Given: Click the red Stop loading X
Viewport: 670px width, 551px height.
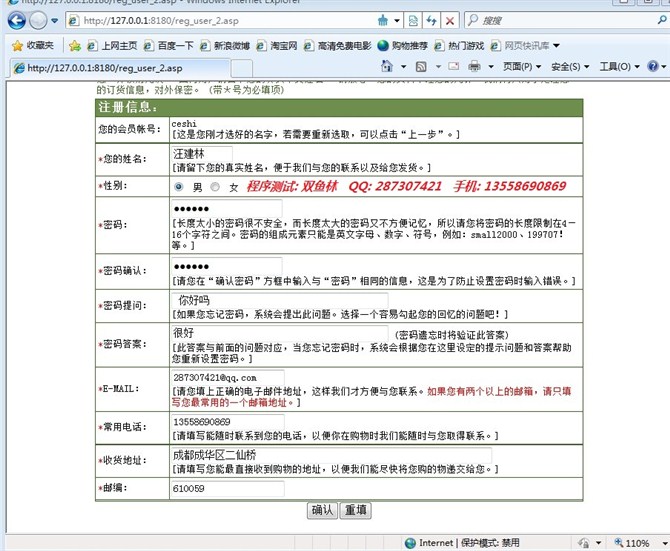Looking at the screenshot, I should 450,21.
